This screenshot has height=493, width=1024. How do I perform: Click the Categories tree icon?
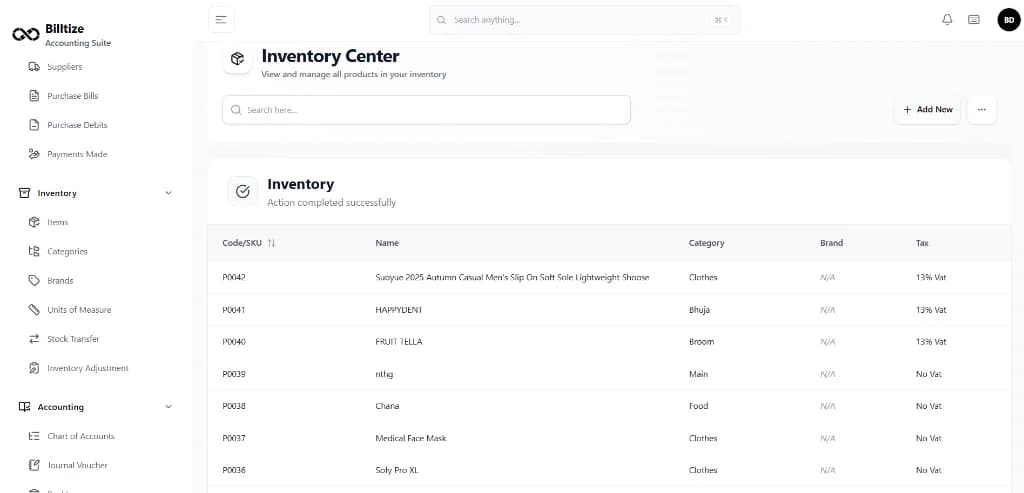tap(34, 251)
